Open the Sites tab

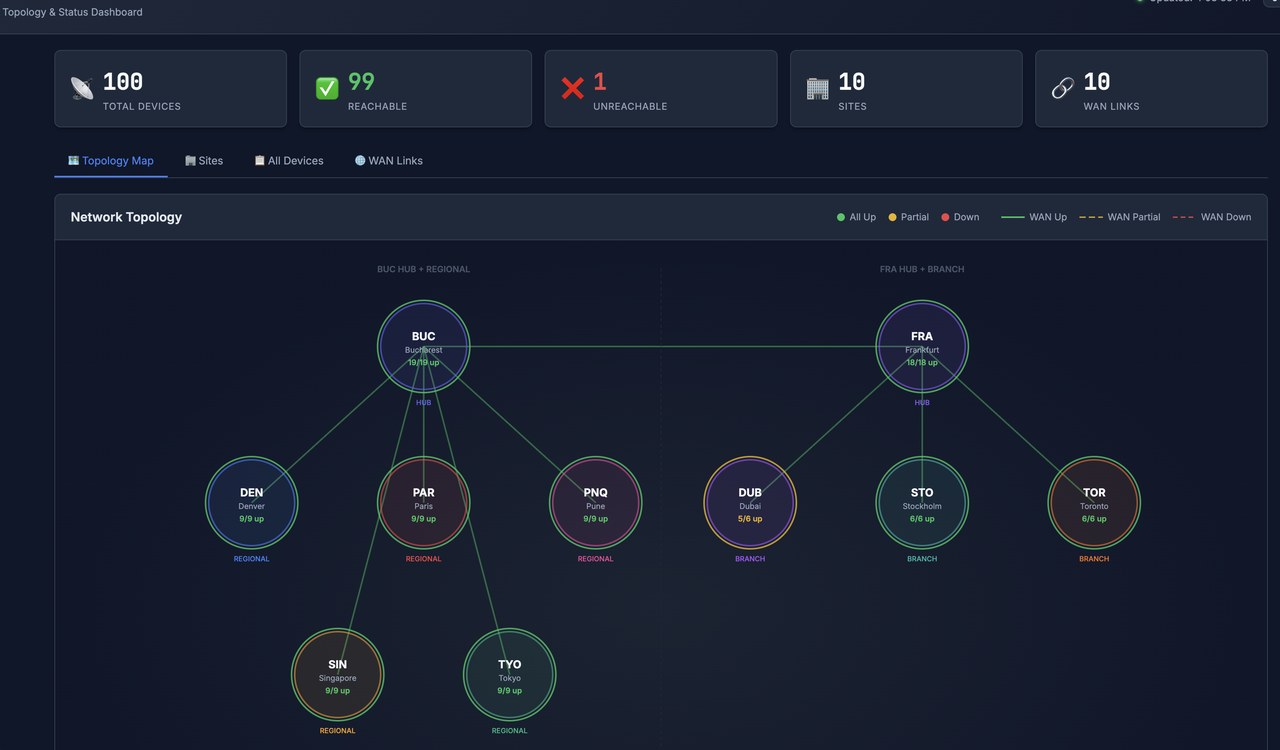(204, 161)
